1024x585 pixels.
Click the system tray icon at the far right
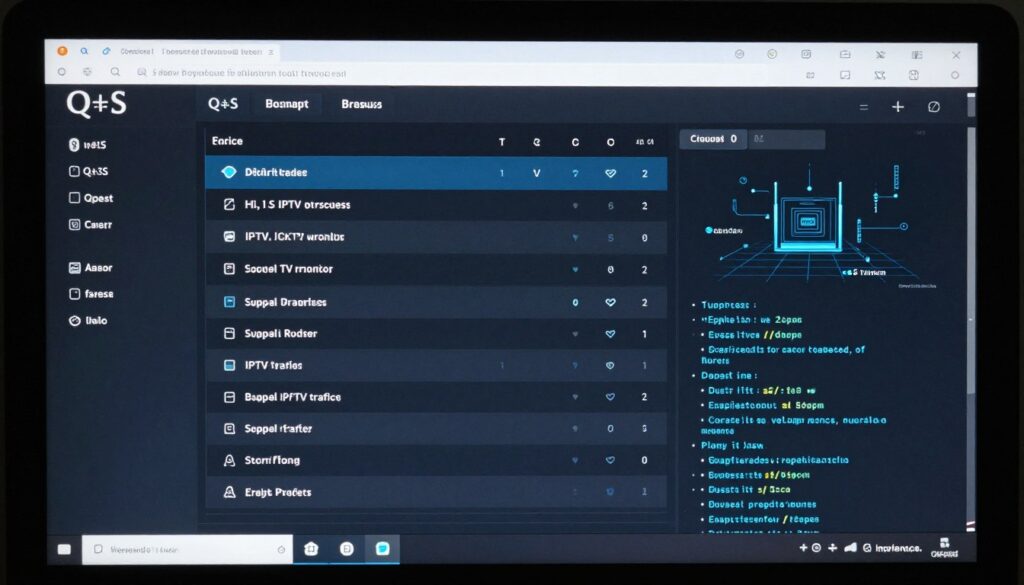(944, 548)
